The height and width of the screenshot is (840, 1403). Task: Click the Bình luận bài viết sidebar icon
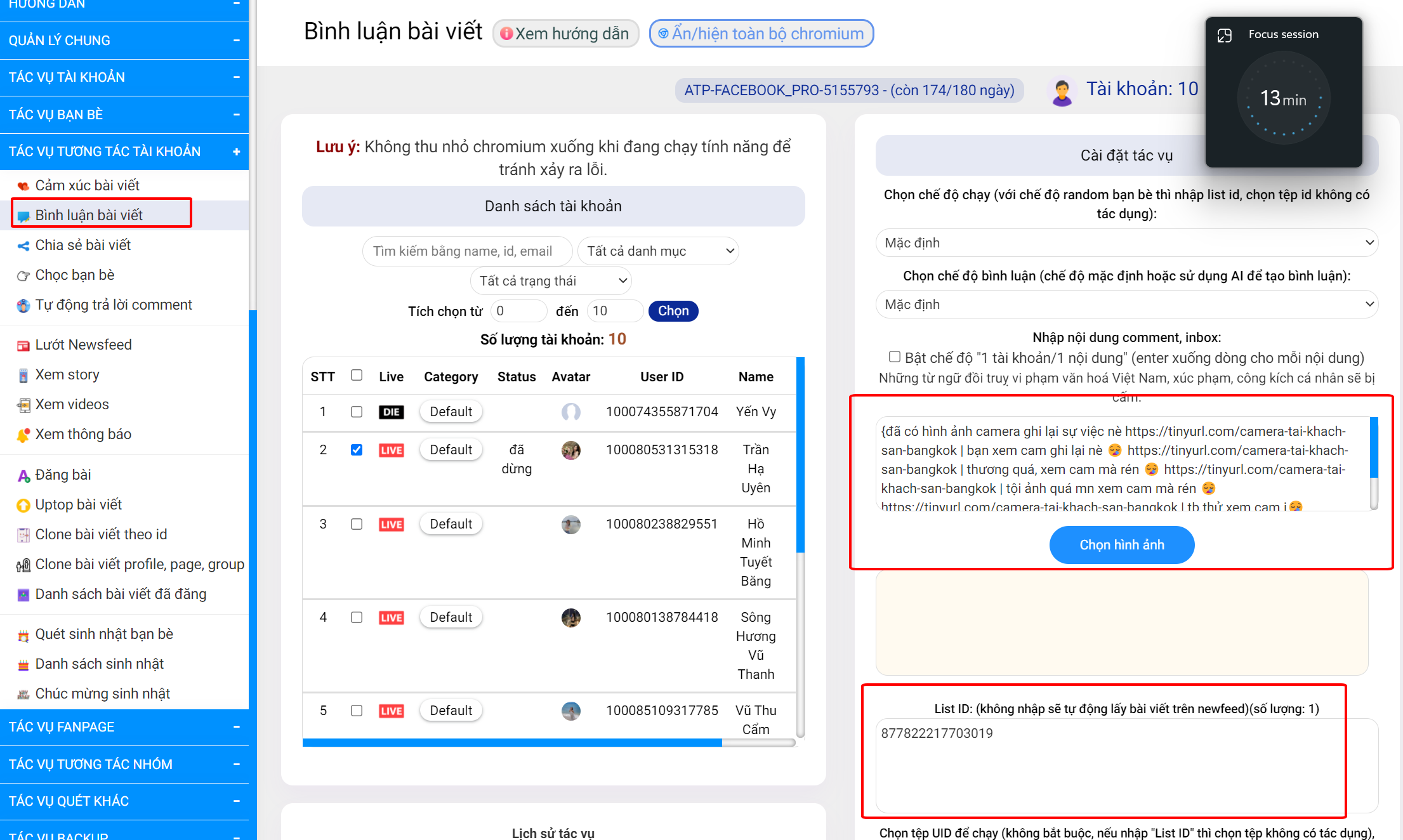pyautogui.click(x=22, y=214)
